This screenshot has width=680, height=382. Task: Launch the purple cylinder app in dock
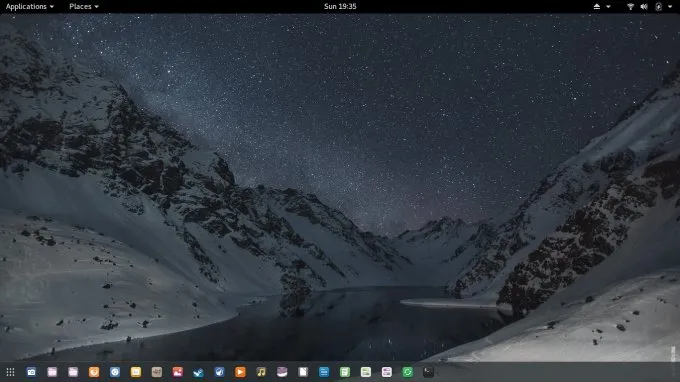tap(282, 372)
